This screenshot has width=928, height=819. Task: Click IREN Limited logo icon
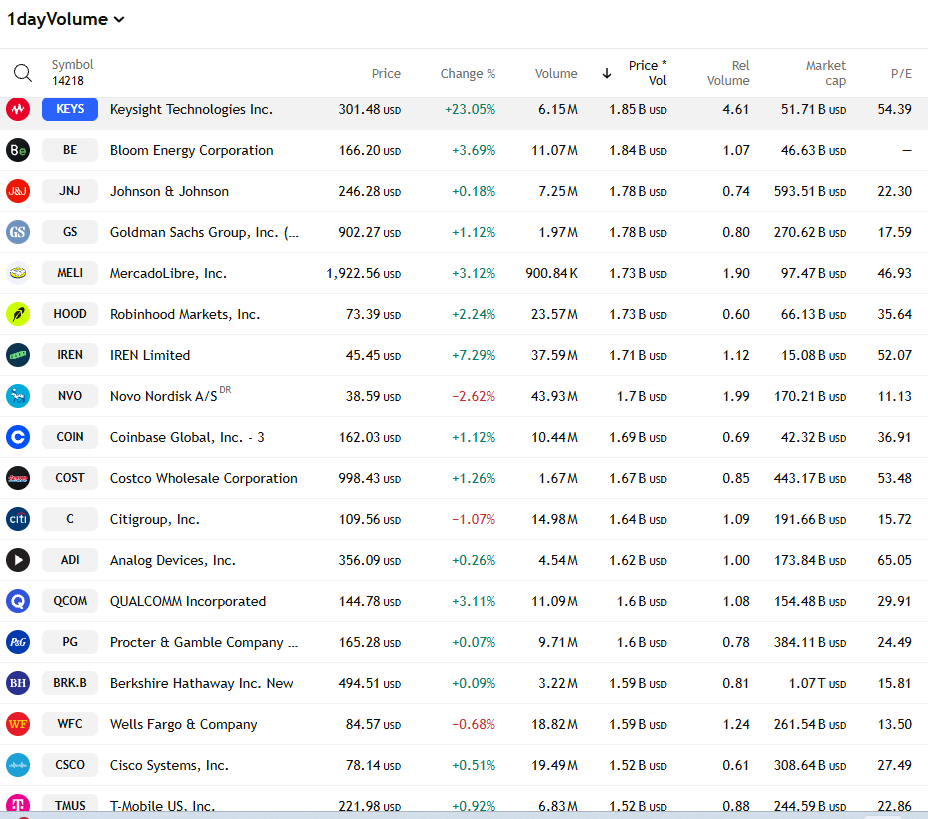pyautogui.click(x=18, y=355)
